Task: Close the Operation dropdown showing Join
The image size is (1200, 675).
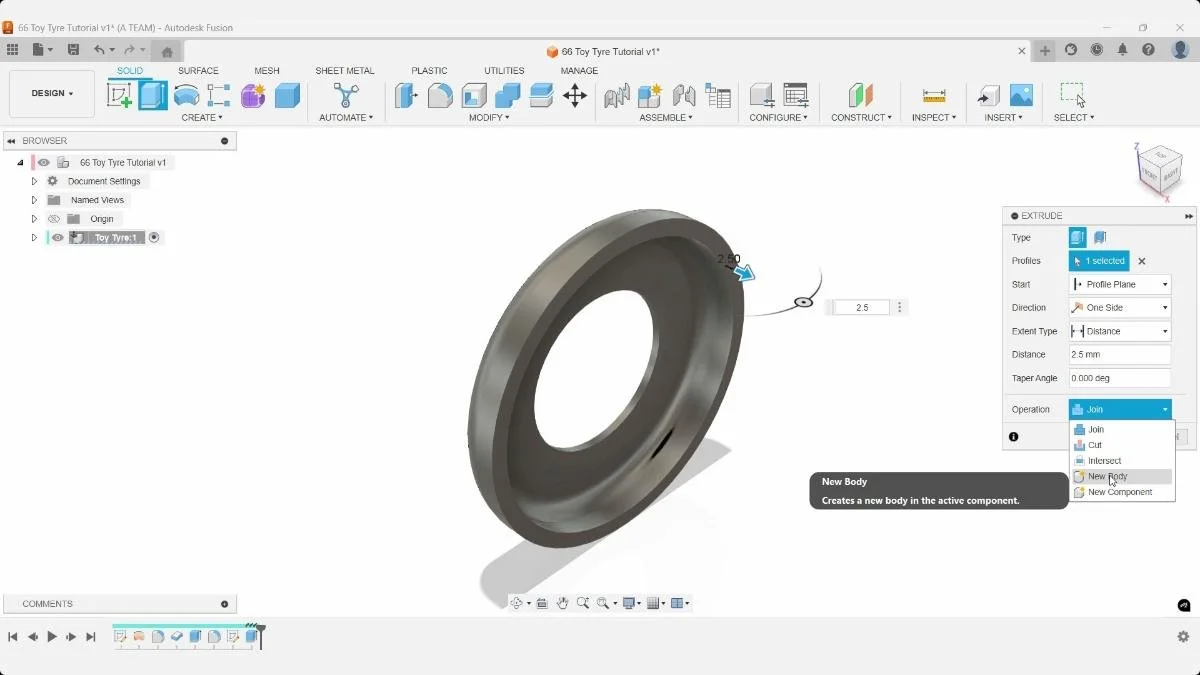Action: [1120, 409]
